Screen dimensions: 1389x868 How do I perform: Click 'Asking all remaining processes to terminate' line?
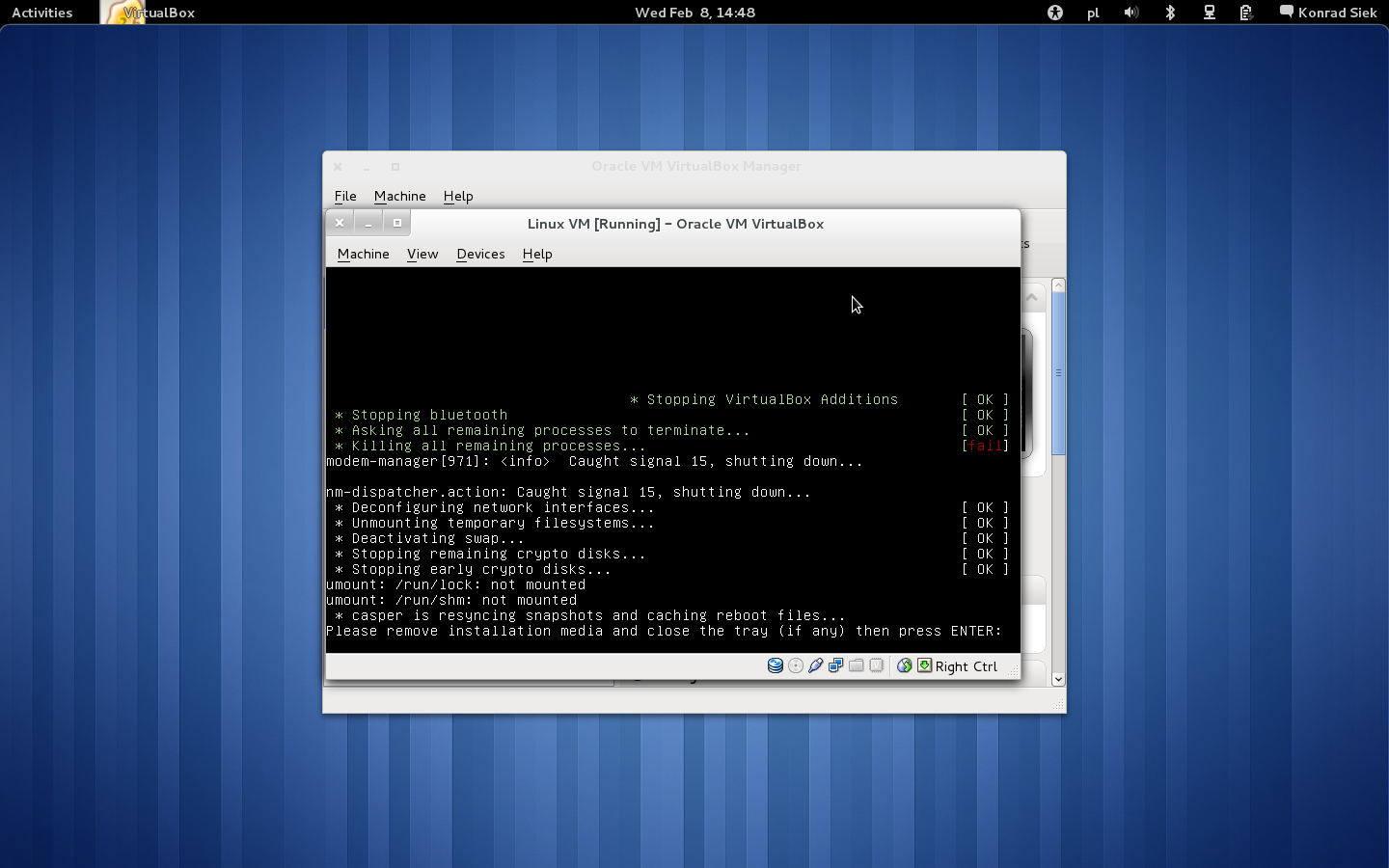click(x=542, y=430)
